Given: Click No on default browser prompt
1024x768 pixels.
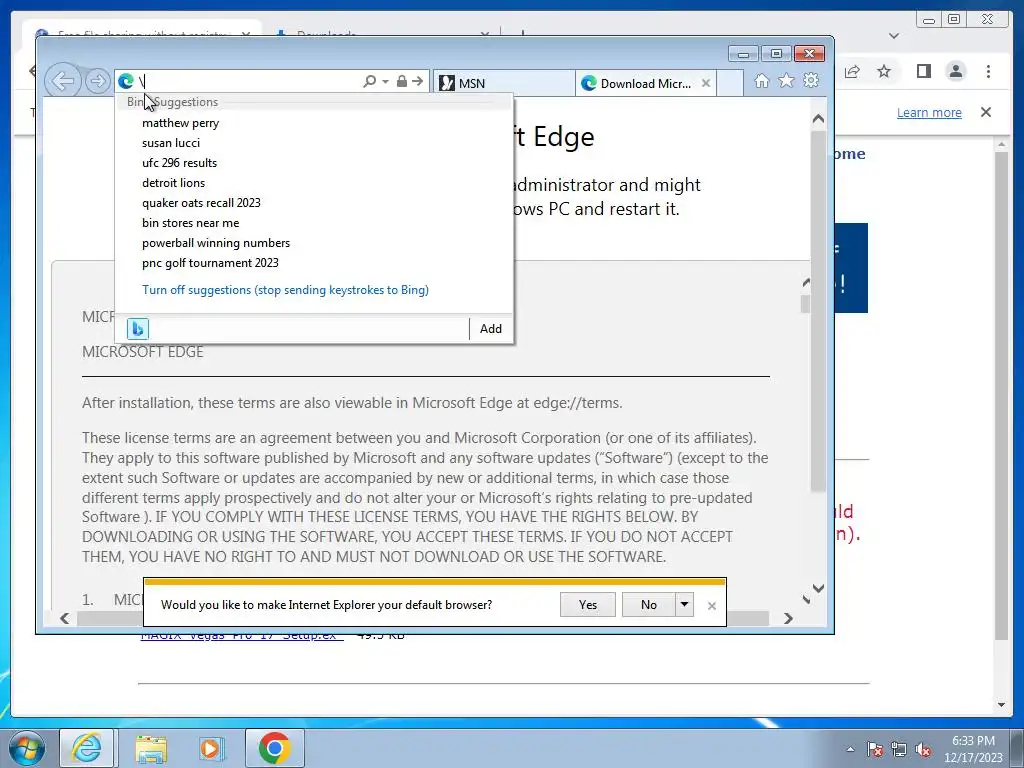Looking at the screenshot, I should pyautogui.click(x=648, y=605).
